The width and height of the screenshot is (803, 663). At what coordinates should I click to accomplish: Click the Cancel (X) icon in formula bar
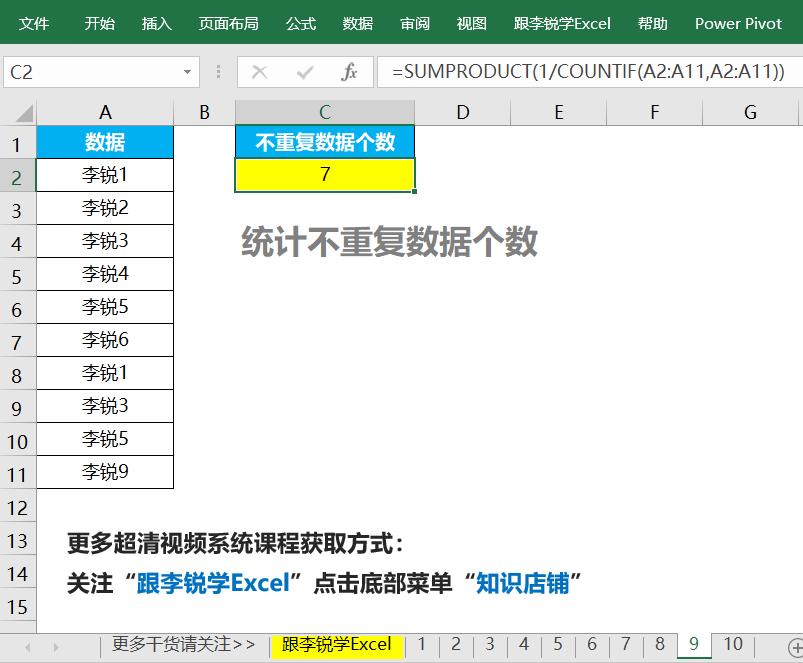click(261, 72)
